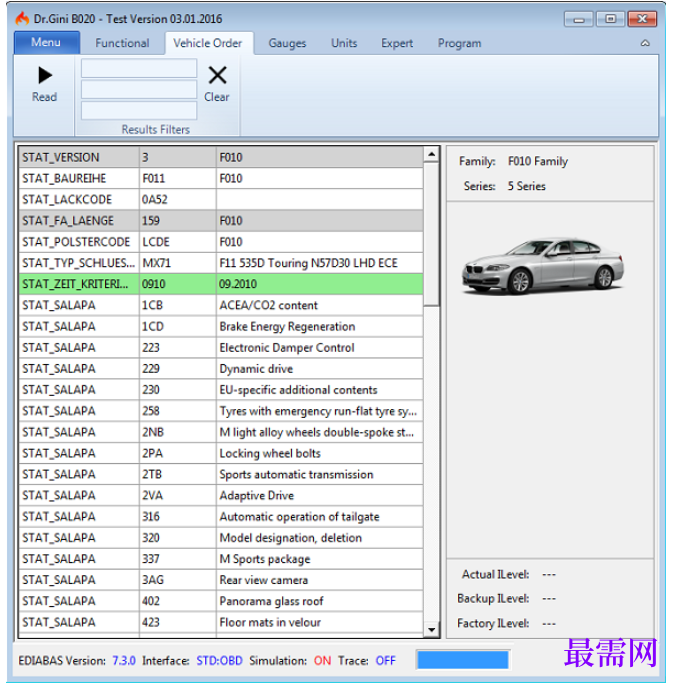The width and height of the screenshot is (676, 684).
Task: Click the table's vertical scrollbar thumb
Action: [x=431, y=234]
